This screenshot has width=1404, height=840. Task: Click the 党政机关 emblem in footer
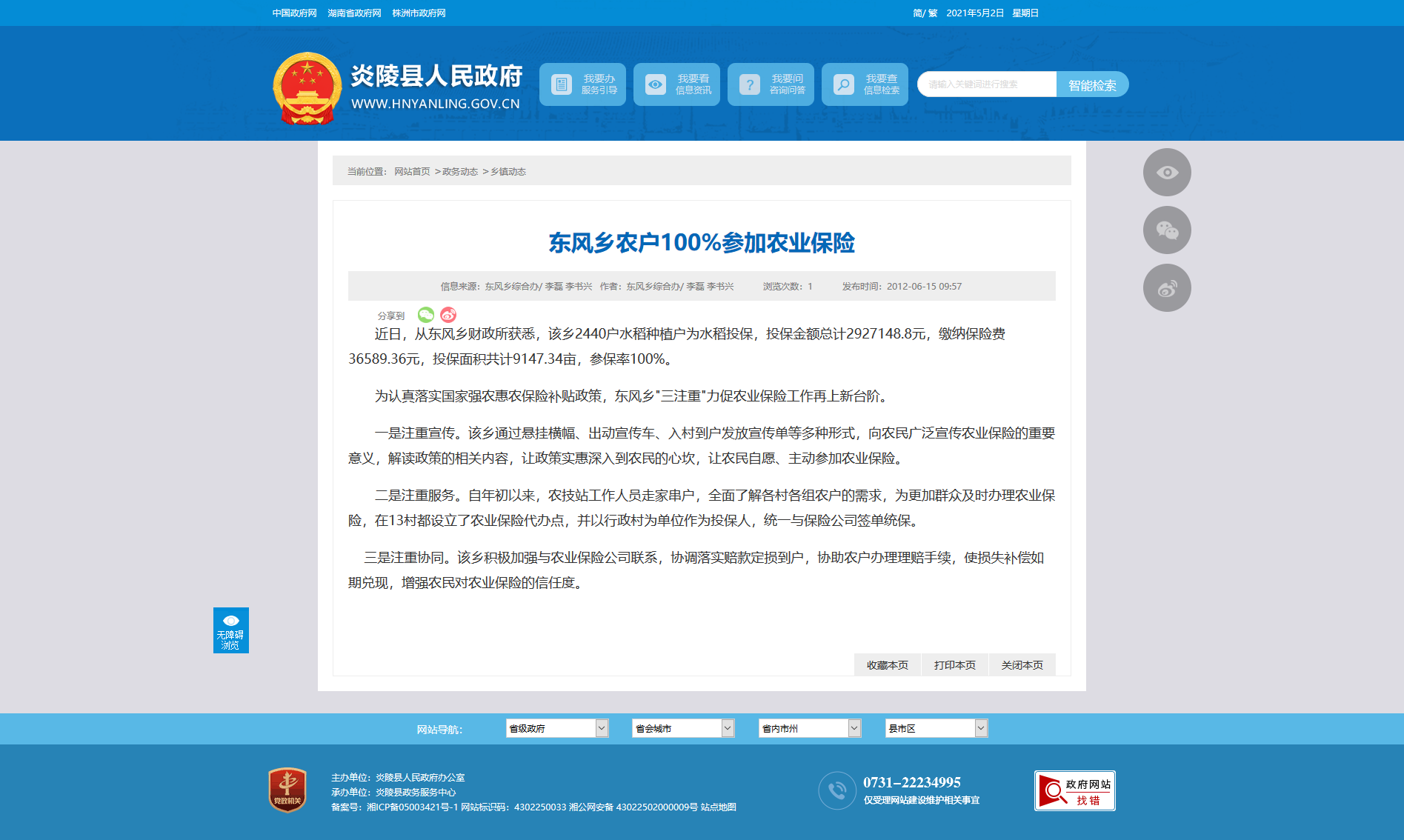pos(287,790)
